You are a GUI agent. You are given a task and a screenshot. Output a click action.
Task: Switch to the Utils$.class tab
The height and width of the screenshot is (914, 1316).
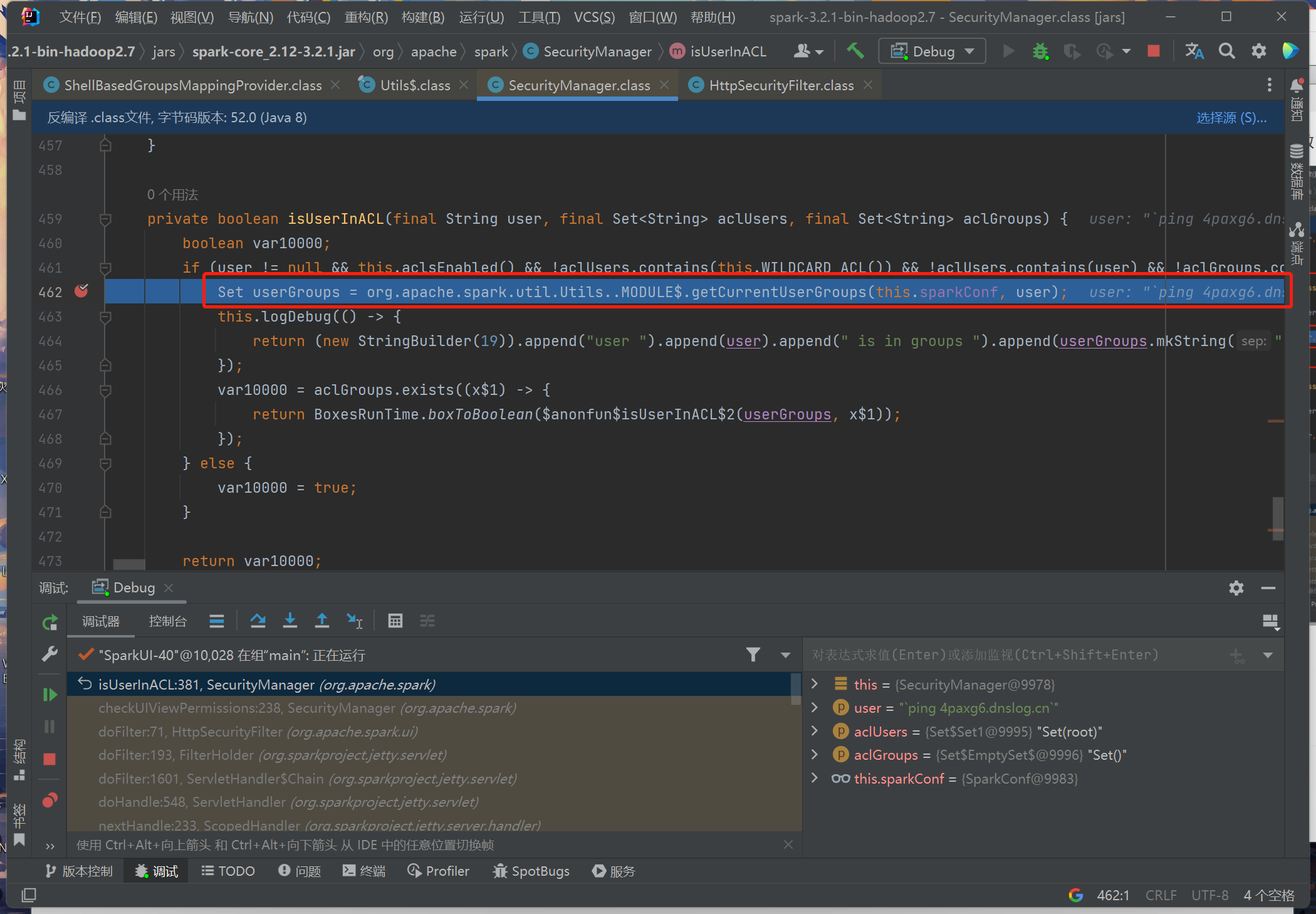[x=414, y=85]
